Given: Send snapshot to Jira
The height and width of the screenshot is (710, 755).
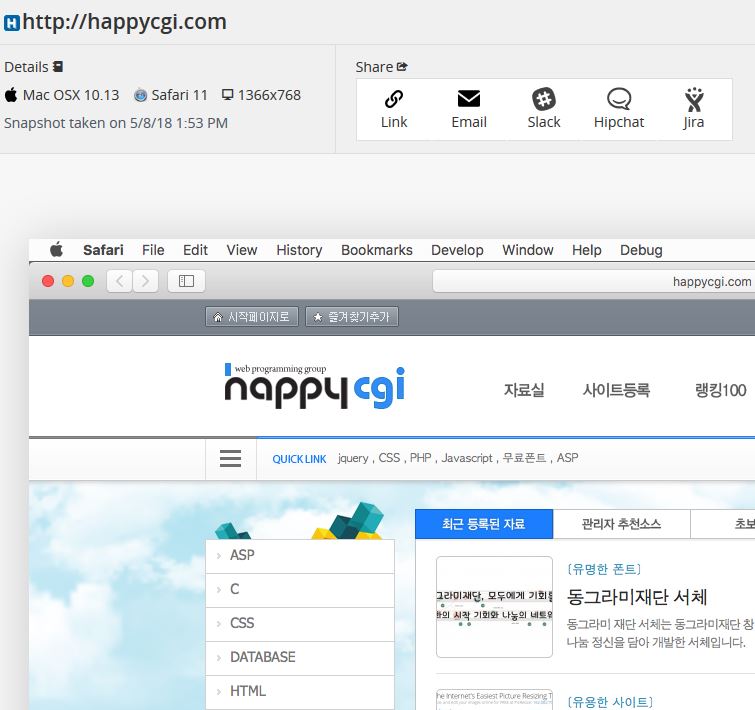Looking at the screenshot, I should click(x=694, y=99).
